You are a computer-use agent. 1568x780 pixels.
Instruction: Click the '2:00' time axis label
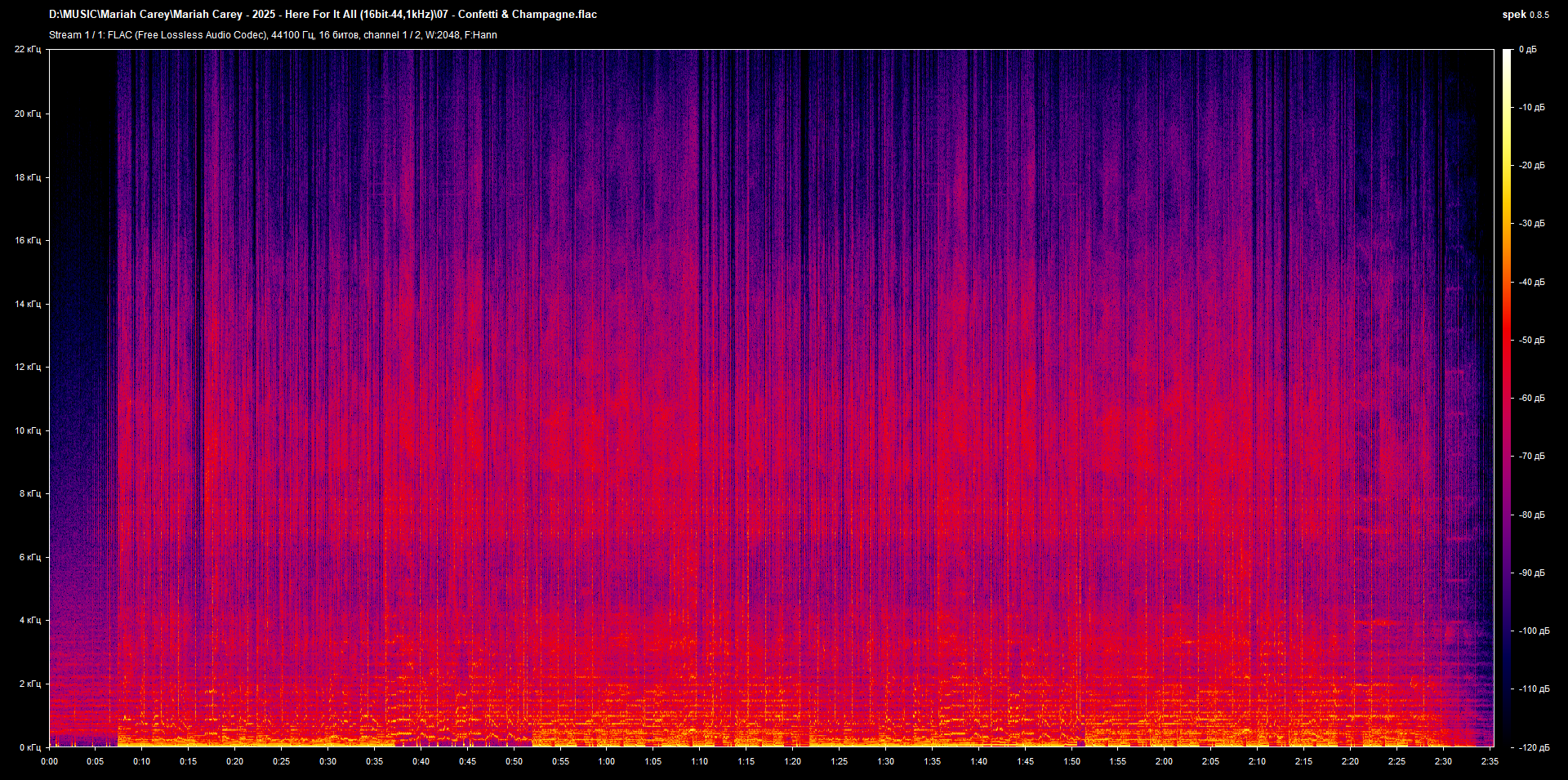click(x=1165, y=761)
